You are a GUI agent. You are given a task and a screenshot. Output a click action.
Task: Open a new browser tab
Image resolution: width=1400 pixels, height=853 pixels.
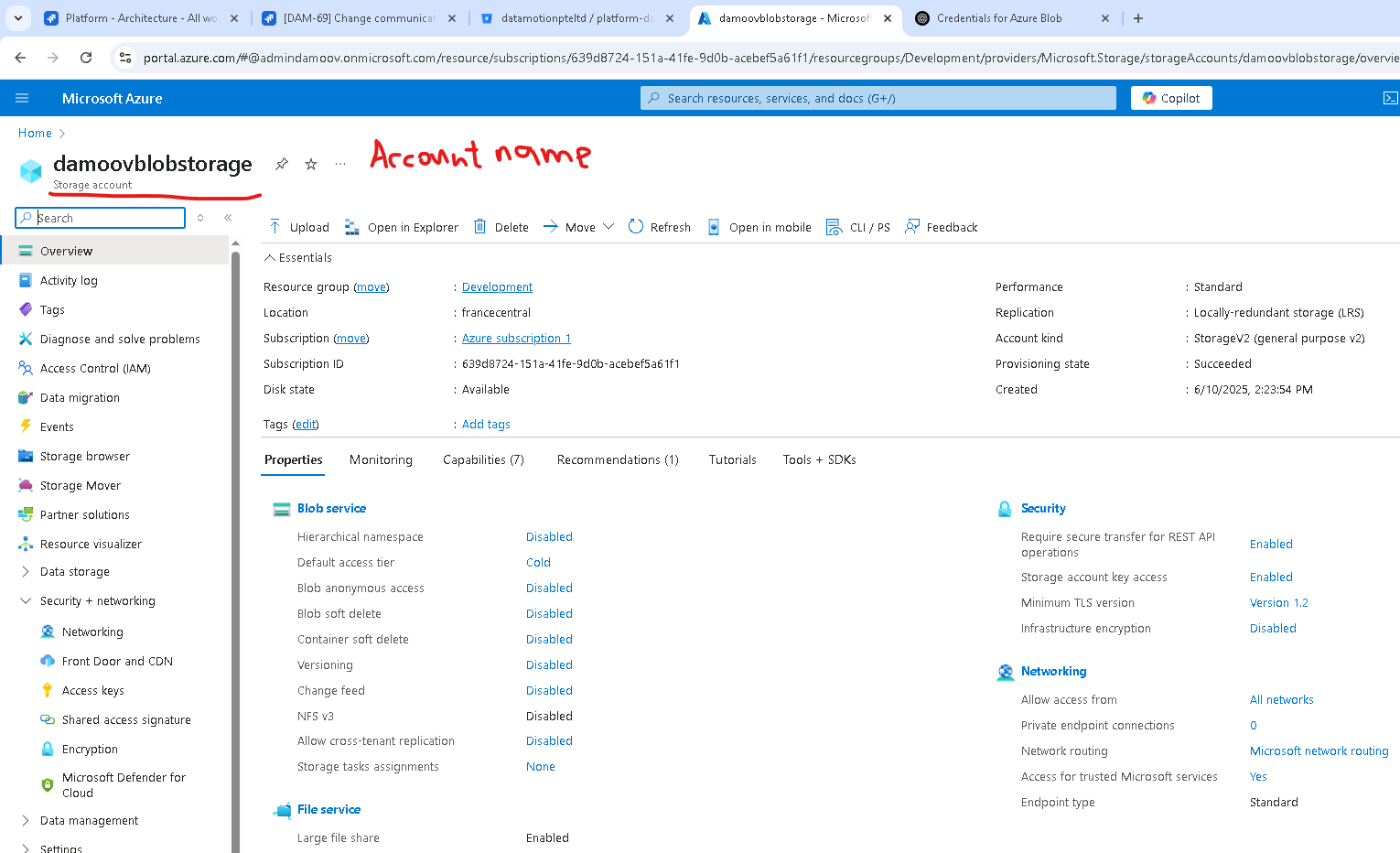1138,18
